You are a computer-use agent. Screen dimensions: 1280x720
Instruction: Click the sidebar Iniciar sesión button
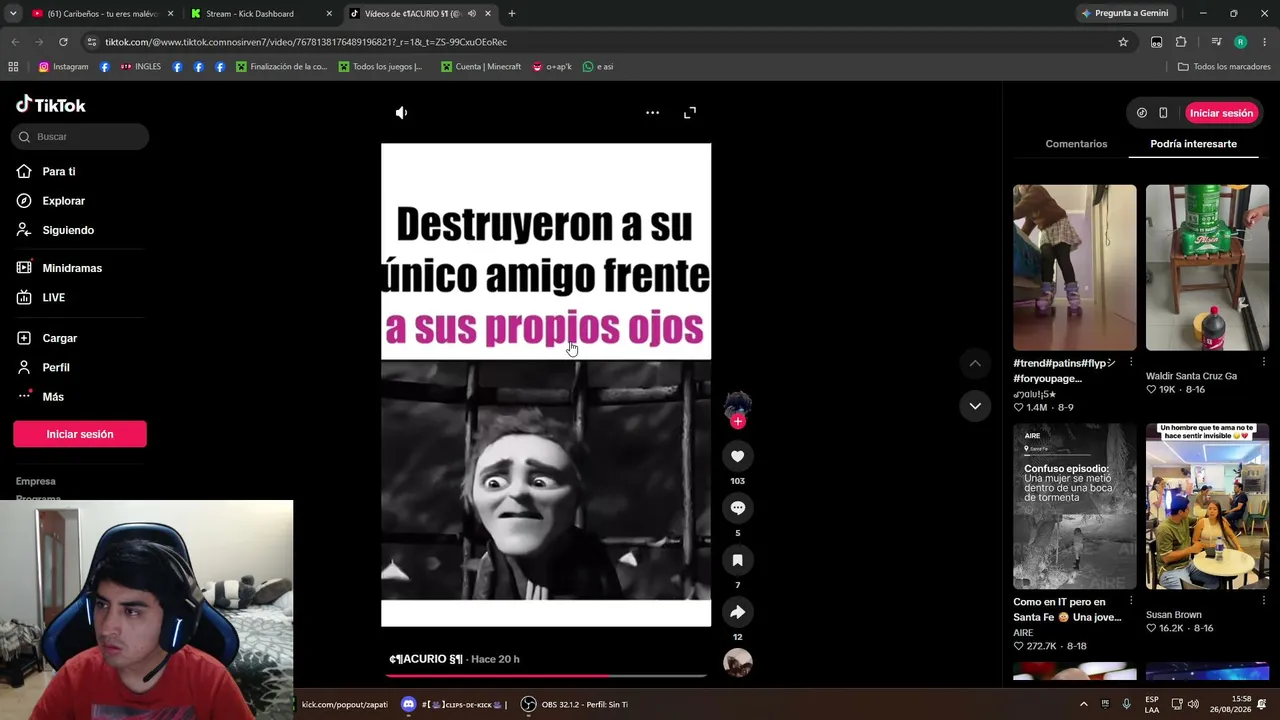click(80, 434)
